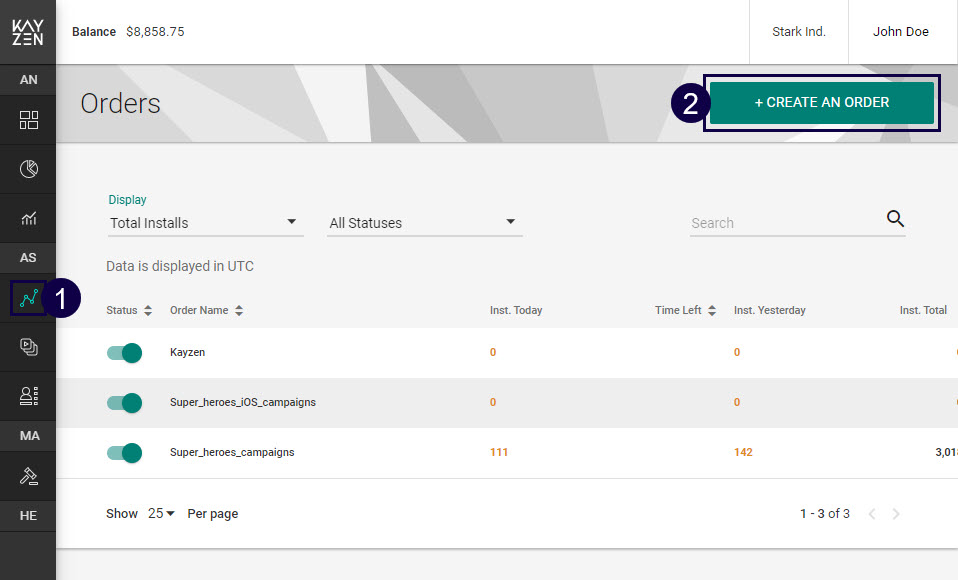Sort the table by Order Name
This screenshot has width=958, height=580.
[206, 311]
